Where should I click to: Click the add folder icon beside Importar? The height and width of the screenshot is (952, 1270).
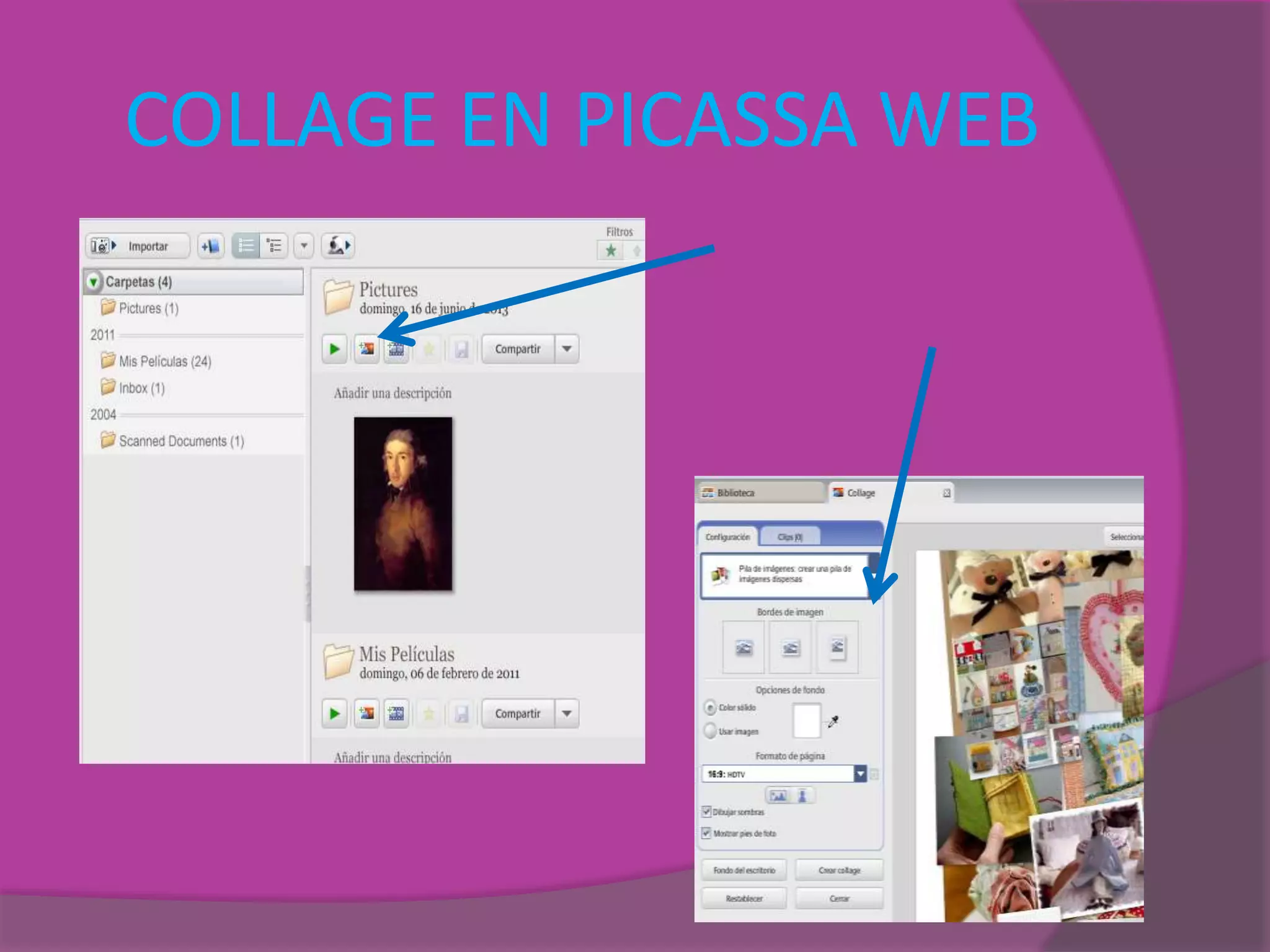[211, 246]
